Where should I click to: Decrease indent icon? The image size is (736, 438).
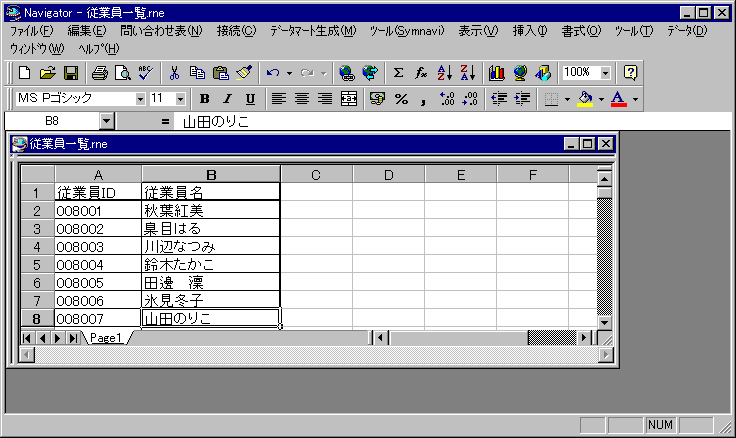tap(499, 99)
